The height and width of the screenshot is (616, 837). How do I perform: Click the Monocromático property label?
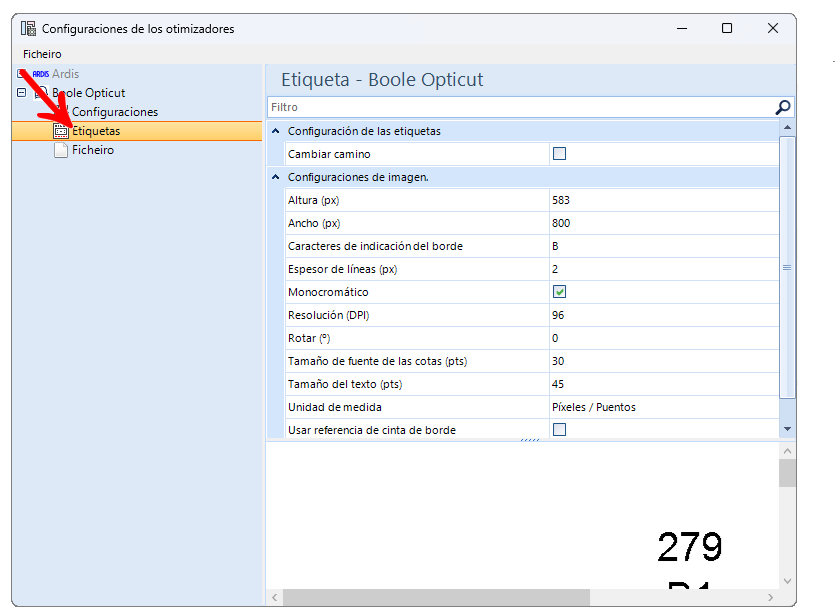click(x=328, y=292)
